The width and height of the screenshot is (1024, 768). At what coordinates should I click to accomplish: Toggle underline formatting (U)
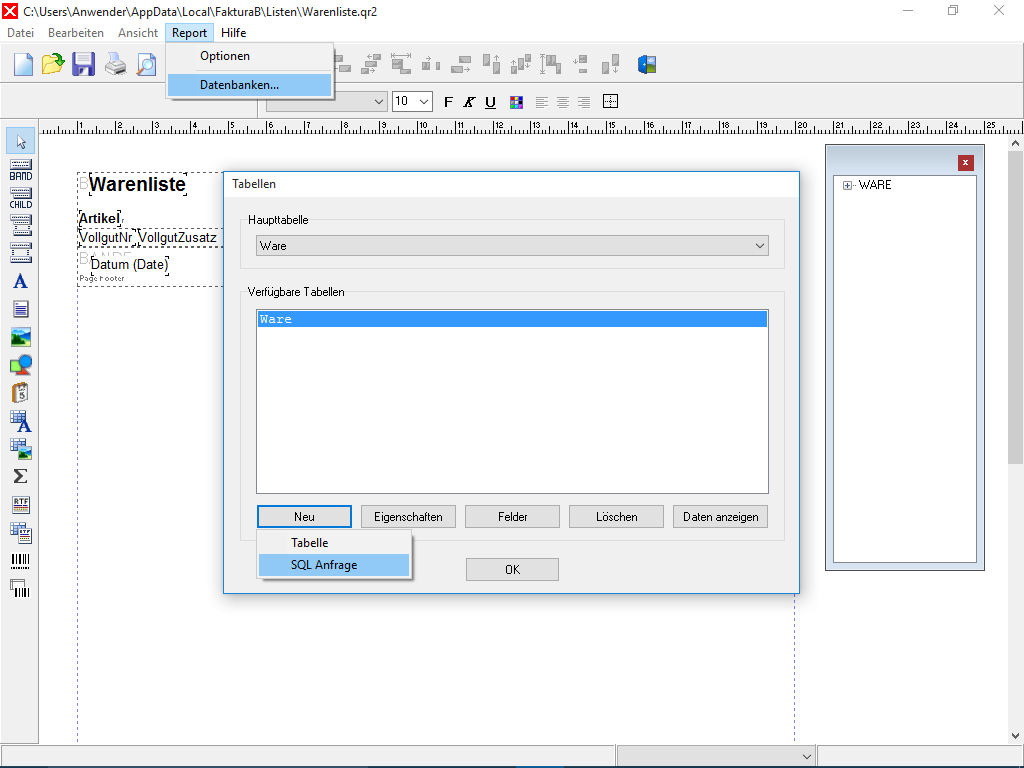[490, 102]
